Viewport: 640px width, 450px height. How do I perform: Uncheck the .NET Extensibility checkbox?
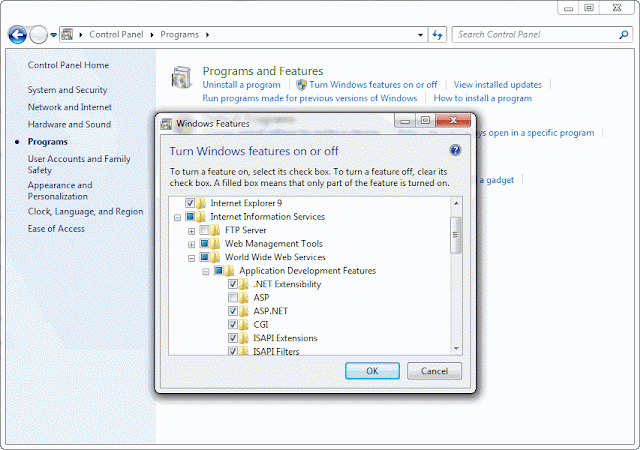[x=233, y=284]
